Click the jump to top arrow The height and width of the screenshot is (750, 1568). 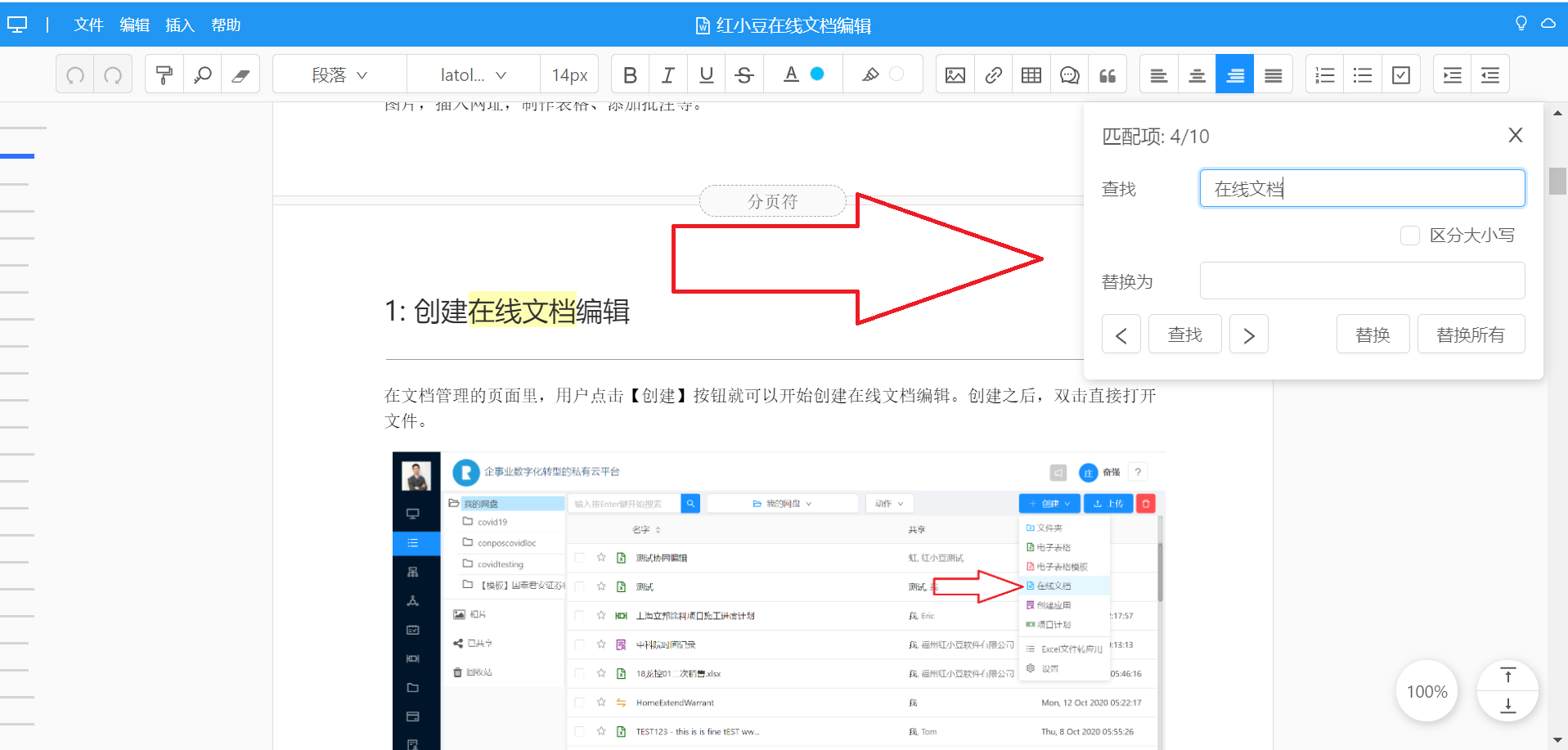click(1508, 676)
